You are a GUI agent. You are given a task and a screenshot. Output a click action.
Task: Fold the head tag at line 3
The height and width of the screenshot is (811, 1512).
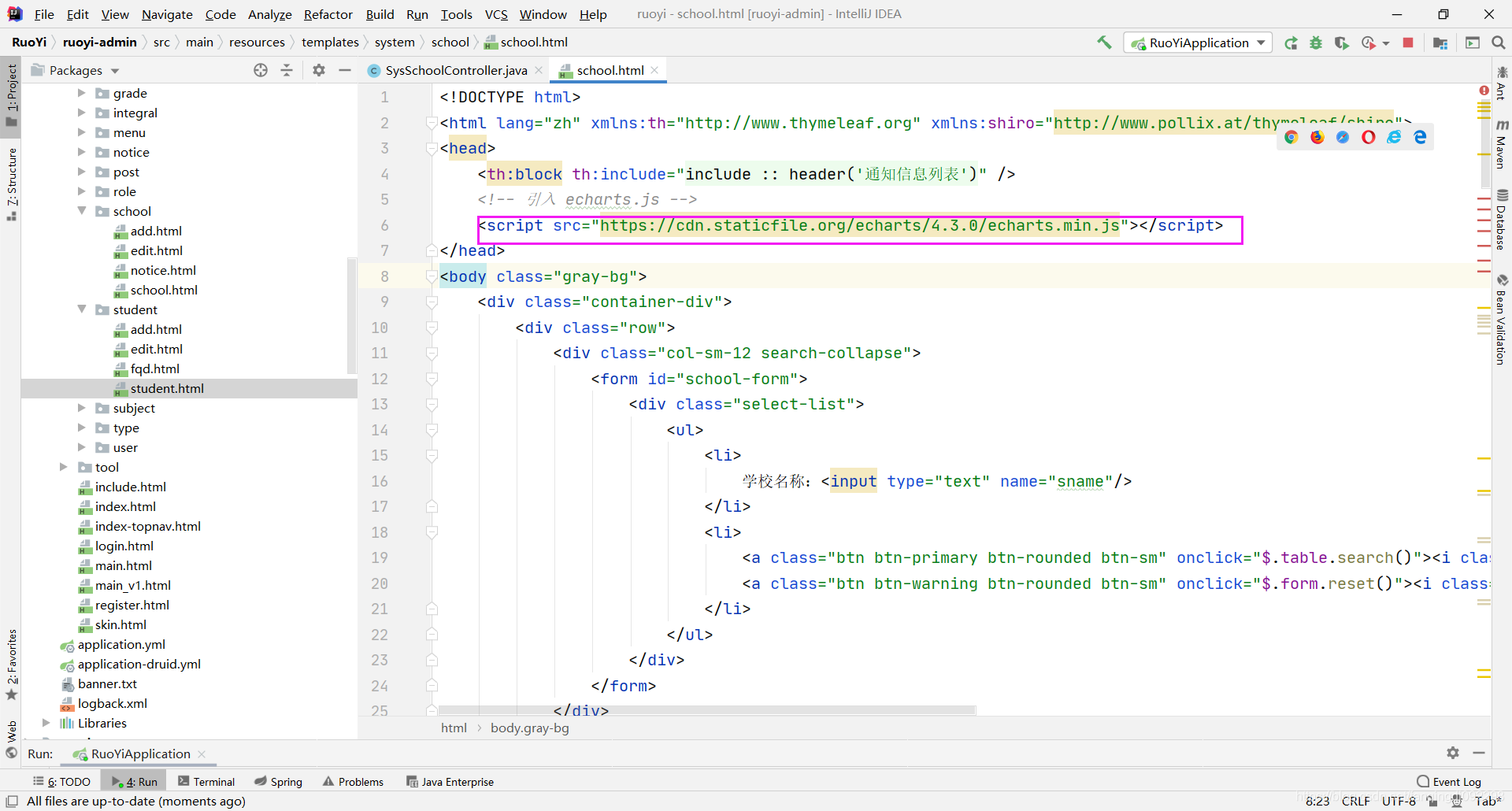(x=432, y=148)
